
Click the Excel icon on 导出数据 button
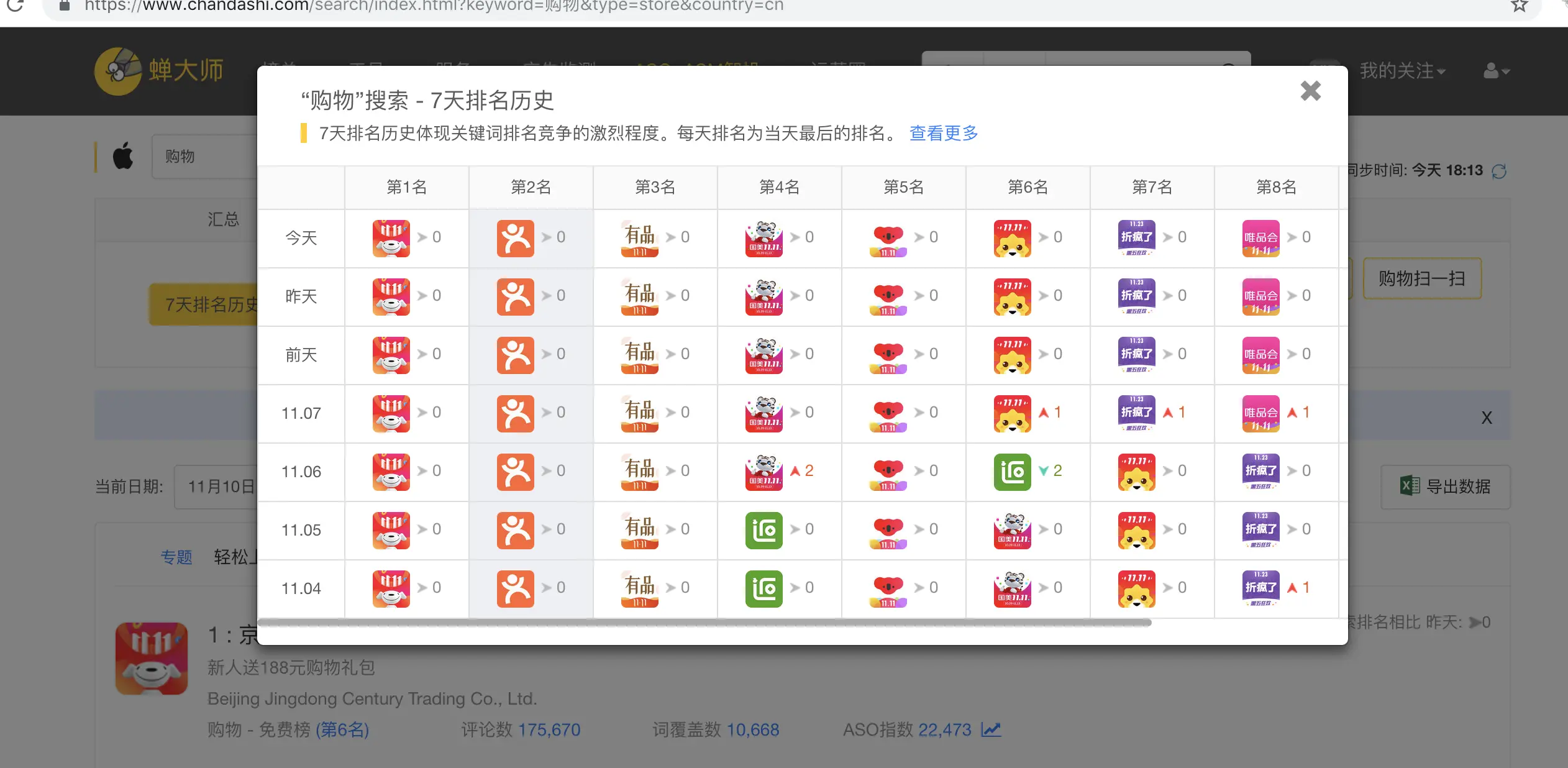point(1410,487)
